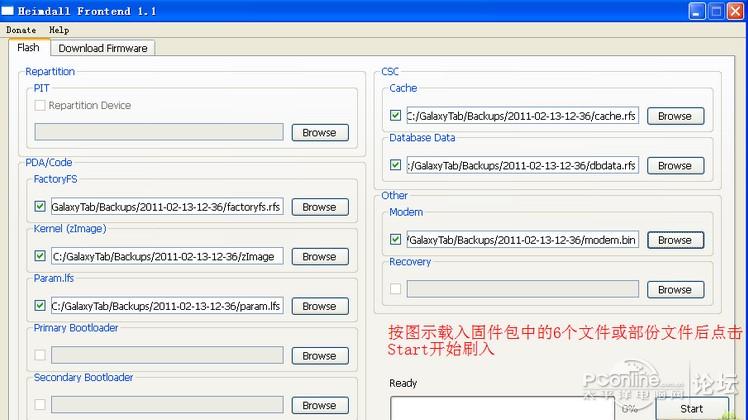Click the factoryfs.rfs path field
Viewport: 748px width, 420px height.
pyautogui.click(x=167, y=207)
